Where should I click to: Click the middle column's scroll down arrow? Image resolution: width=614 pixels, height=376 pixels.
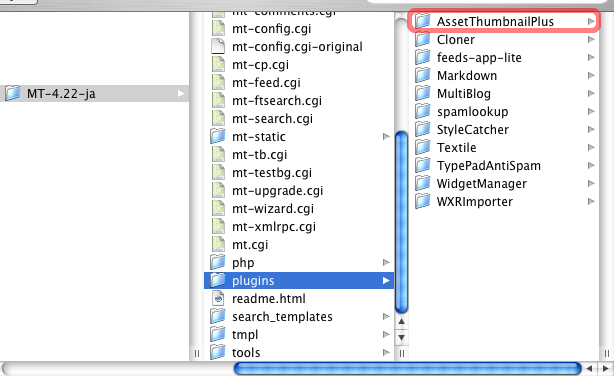[401, 337]
